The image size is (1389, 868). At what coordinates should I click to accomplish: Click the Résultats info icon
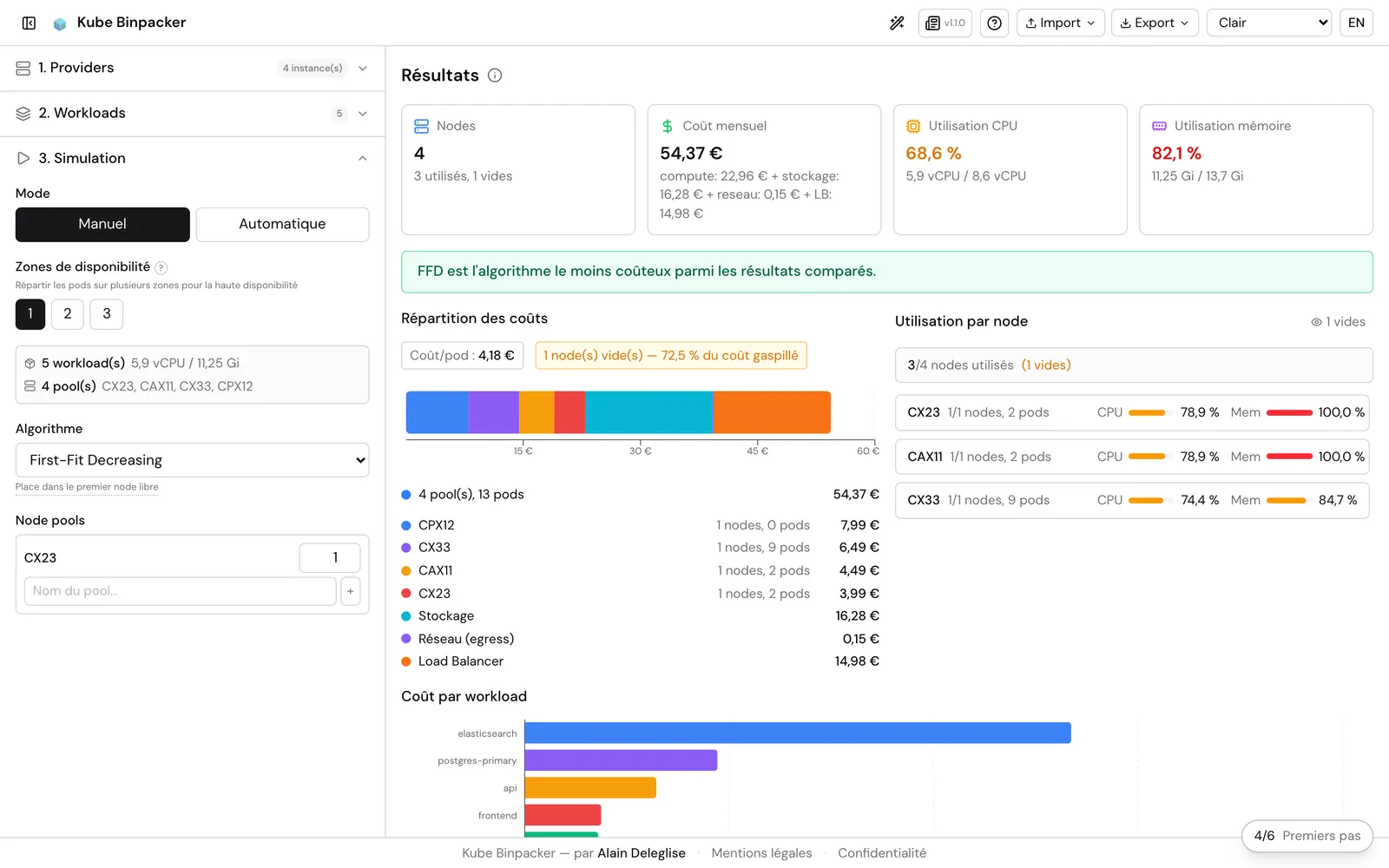click(495, 76)
